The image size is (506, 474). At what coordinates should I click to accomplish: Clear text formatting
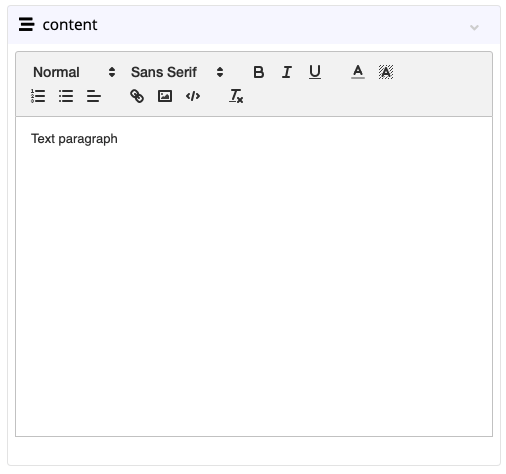[x=236, y=96]
